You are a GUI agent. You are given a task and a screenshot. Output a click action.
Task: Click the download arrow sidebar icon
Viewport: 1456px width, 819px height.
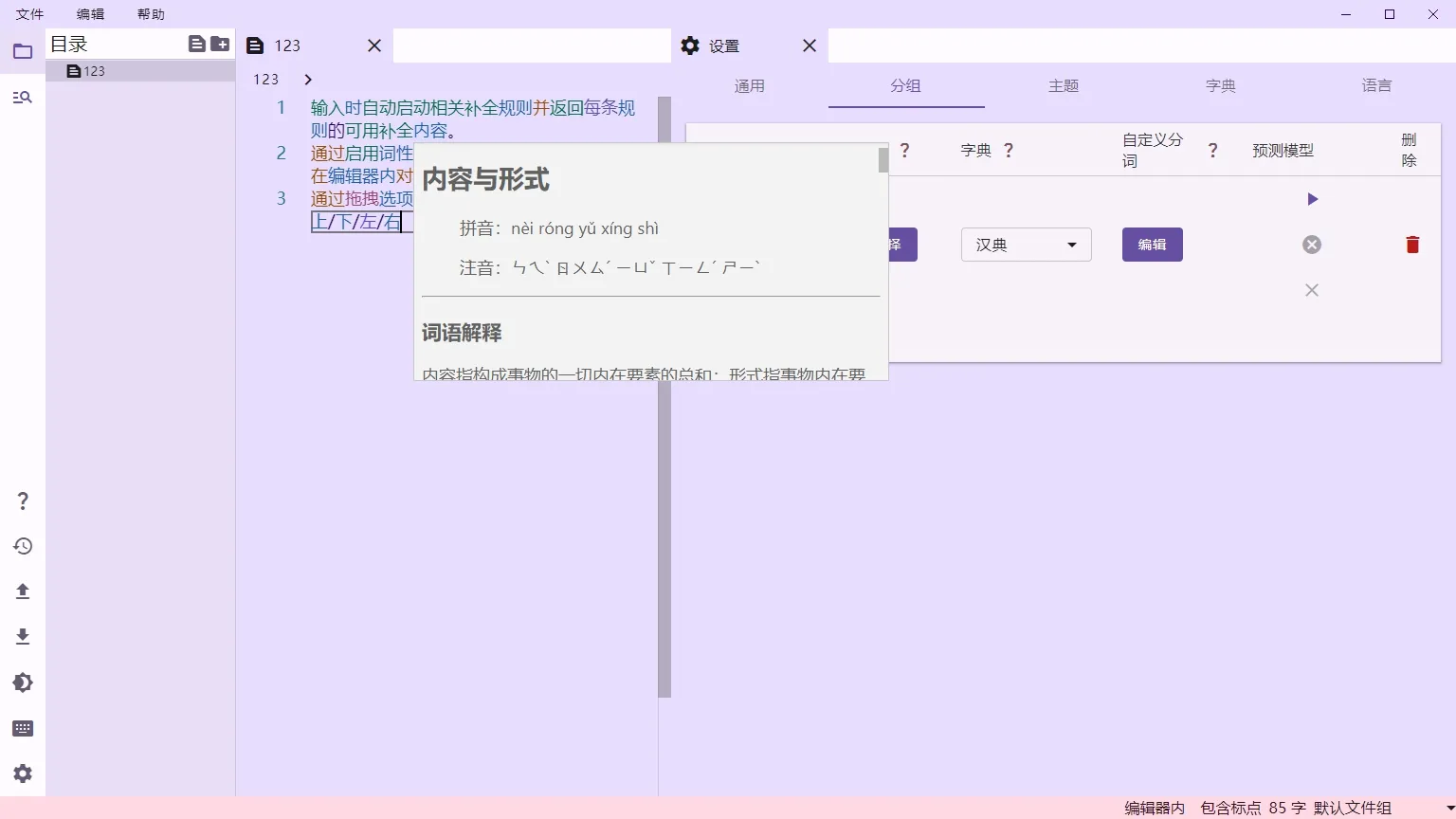point(23,637)
